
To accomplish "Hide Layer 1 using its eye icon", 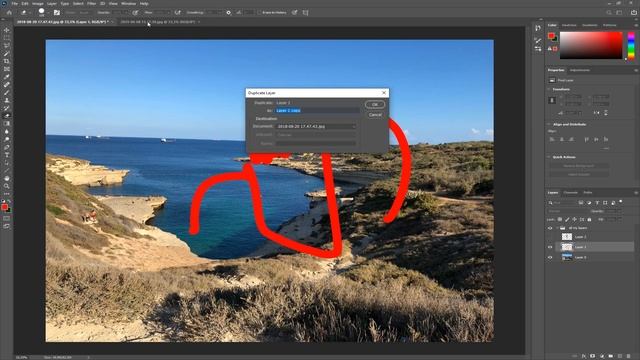I will coord(550,247).
